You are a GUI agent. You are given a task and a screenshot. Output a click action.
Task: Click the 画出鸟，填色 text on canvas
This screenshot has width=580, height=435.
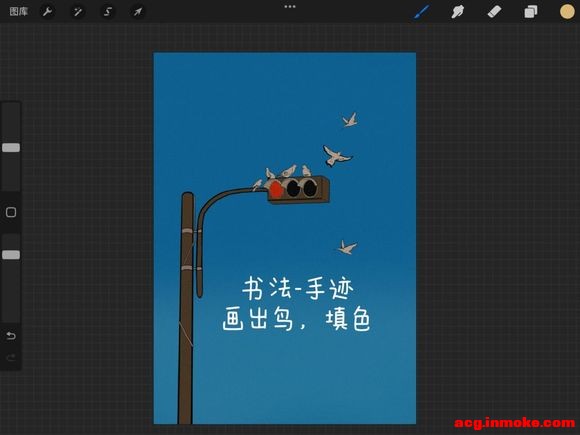tap(296, 319)
